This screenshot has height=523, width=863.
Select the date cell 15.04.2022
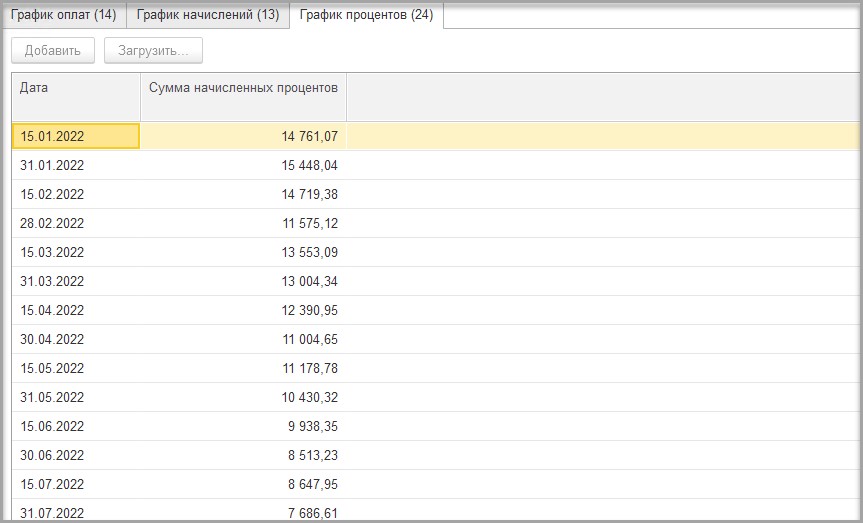[x=76, y=310]
